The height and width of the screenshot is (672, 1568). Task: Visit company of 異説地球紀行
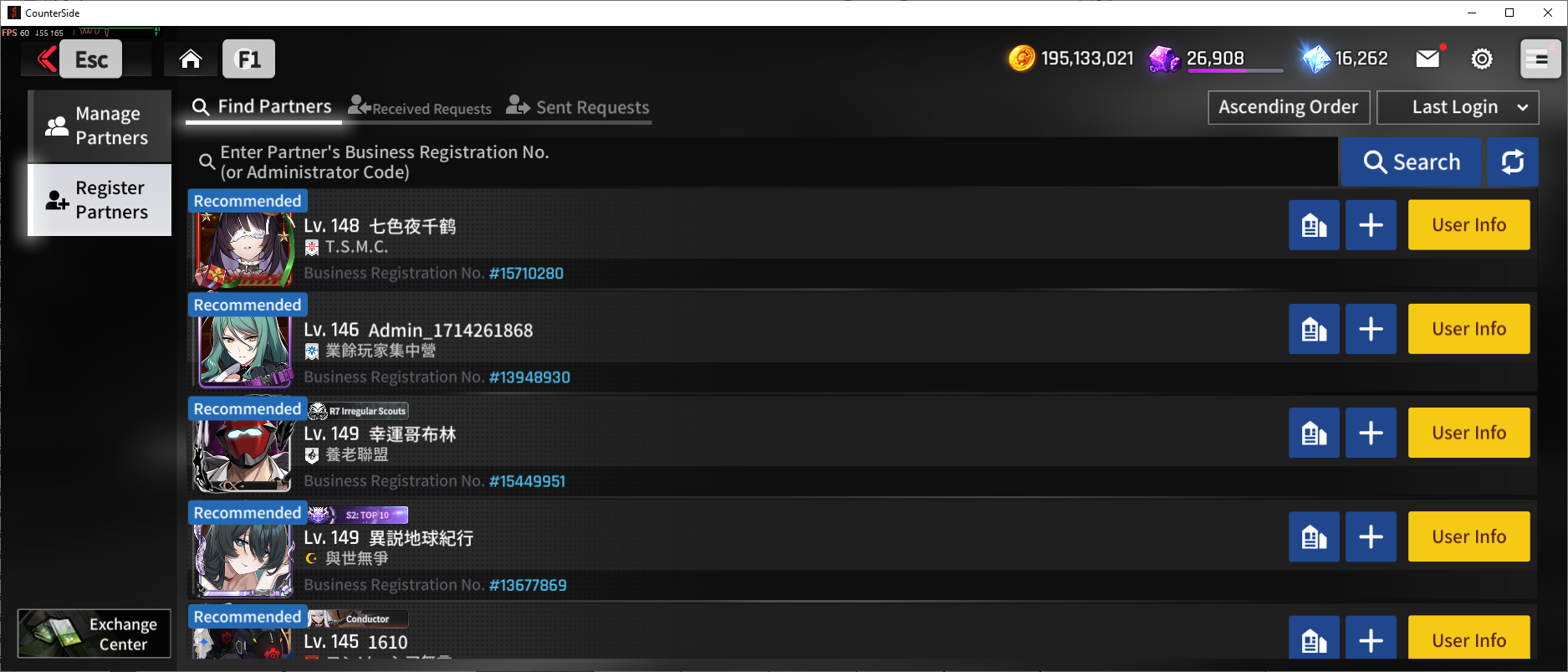pyautogui.click(x=1314, y=536)
